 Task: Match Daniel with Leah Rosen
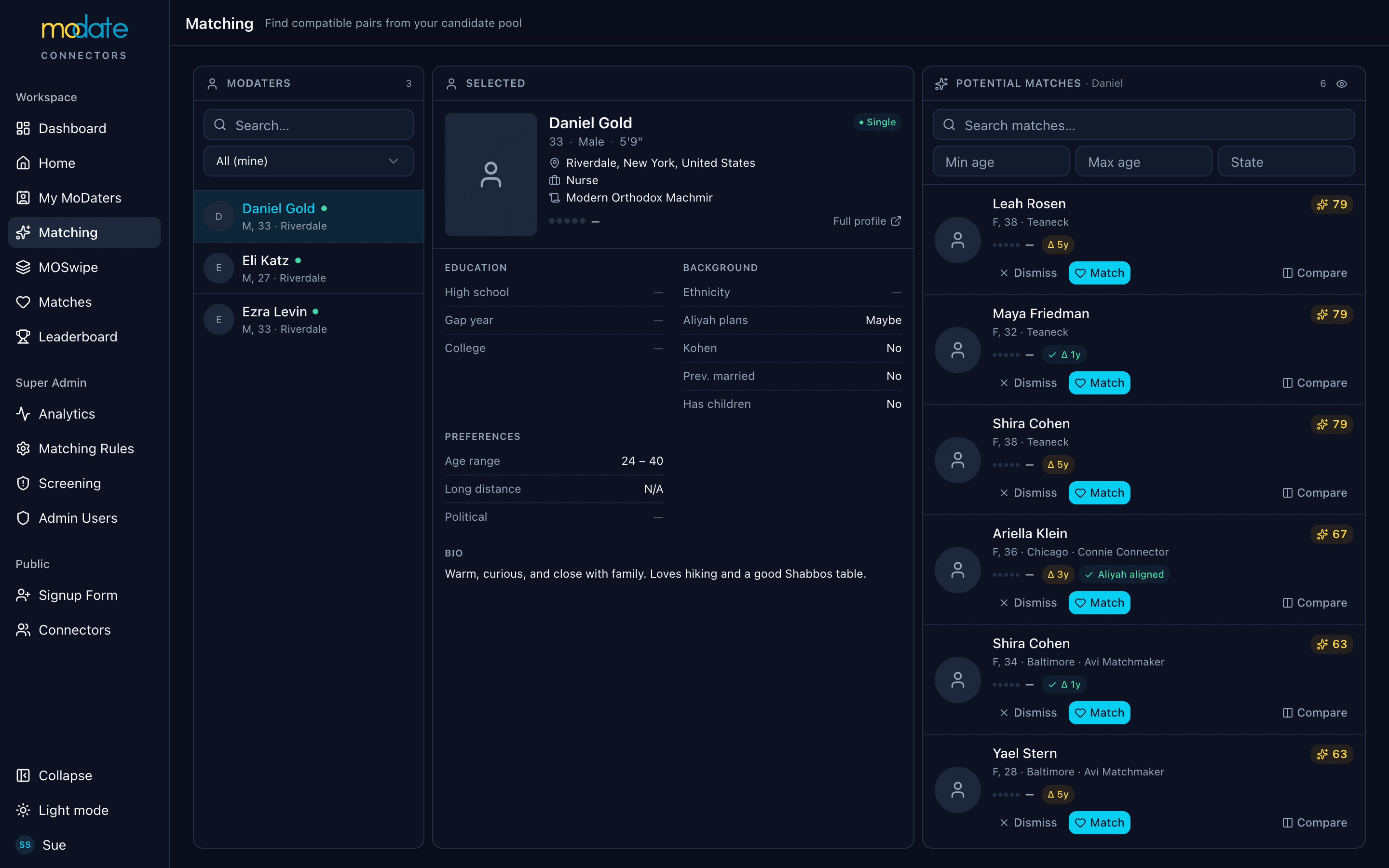pyautogui.click(x=1099, y=272)
